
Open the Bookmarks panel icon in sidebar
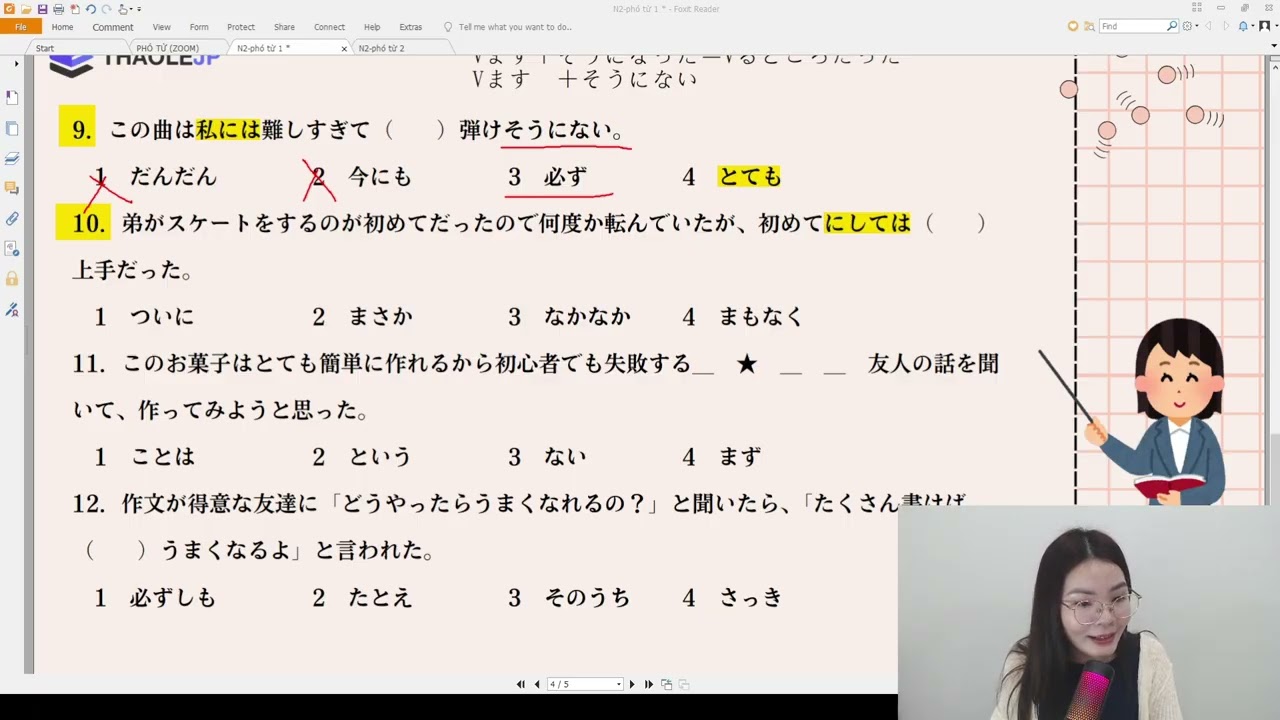coord(12,97)
